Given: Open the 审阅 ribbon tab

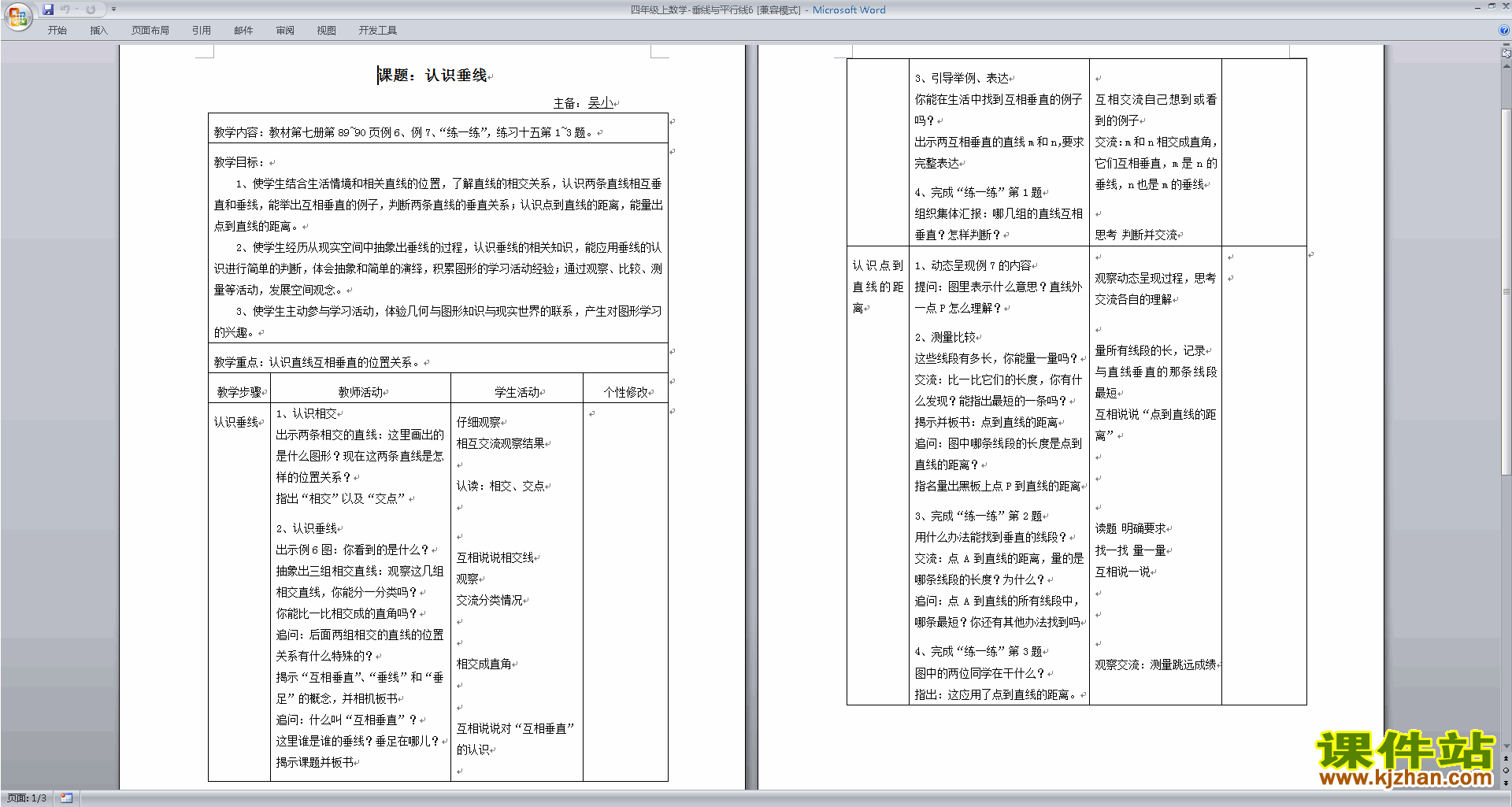Looking at the screenshot, I should [285, 30].
